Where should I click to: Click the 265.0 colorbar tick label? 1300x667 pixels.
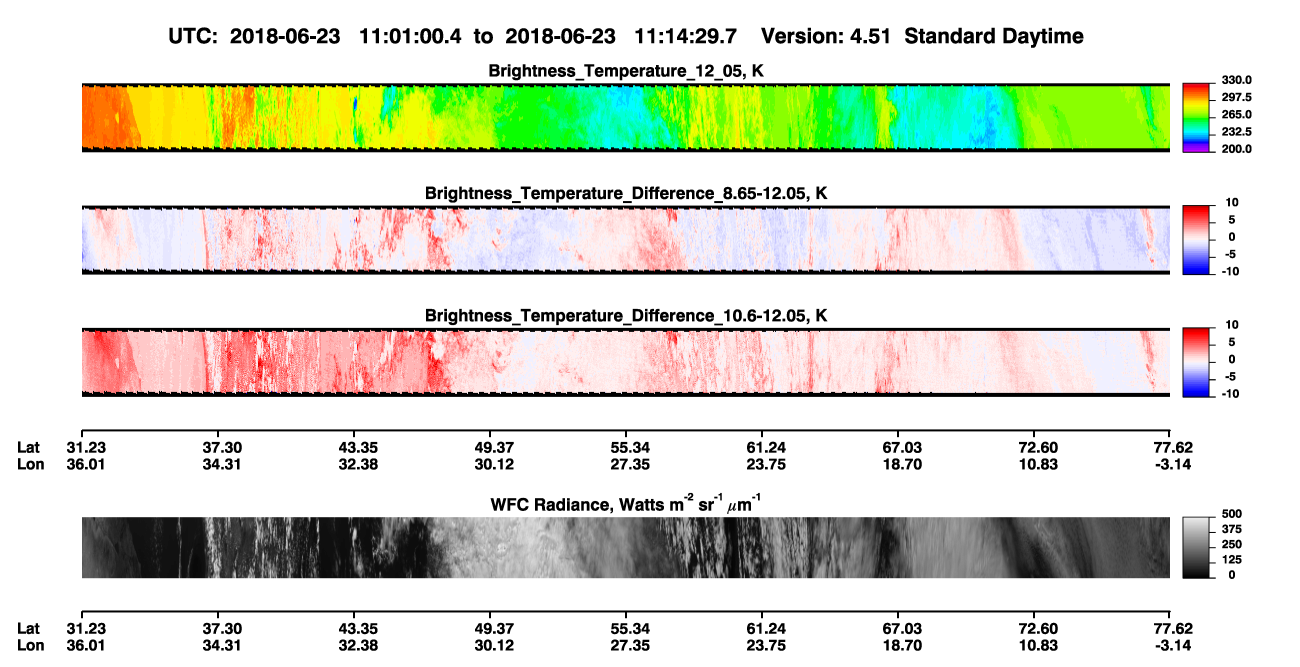coord(1236,115)
